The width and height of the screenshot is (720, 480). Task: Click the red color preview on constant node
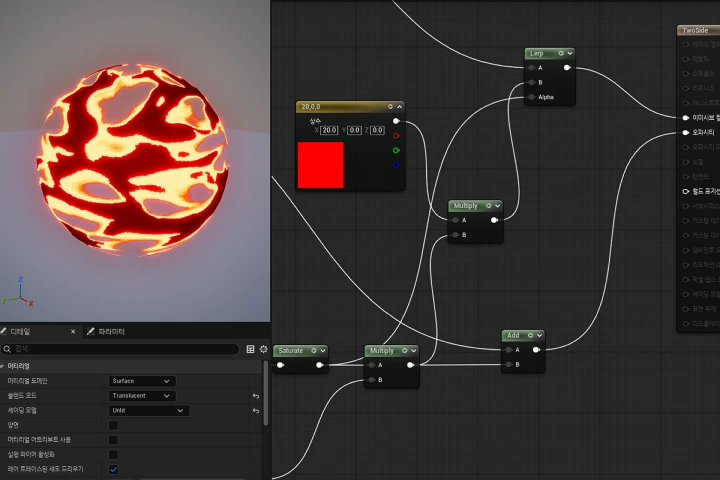[x=321, y=165]
